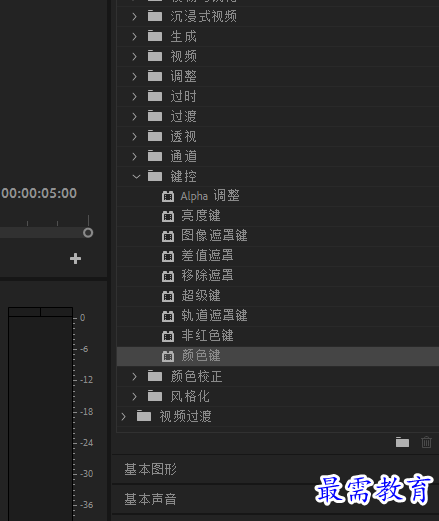The width and height of the screenshot is (439, 521).
Task: Select the 差值遮罩 label
Action: tap(207, 256)
